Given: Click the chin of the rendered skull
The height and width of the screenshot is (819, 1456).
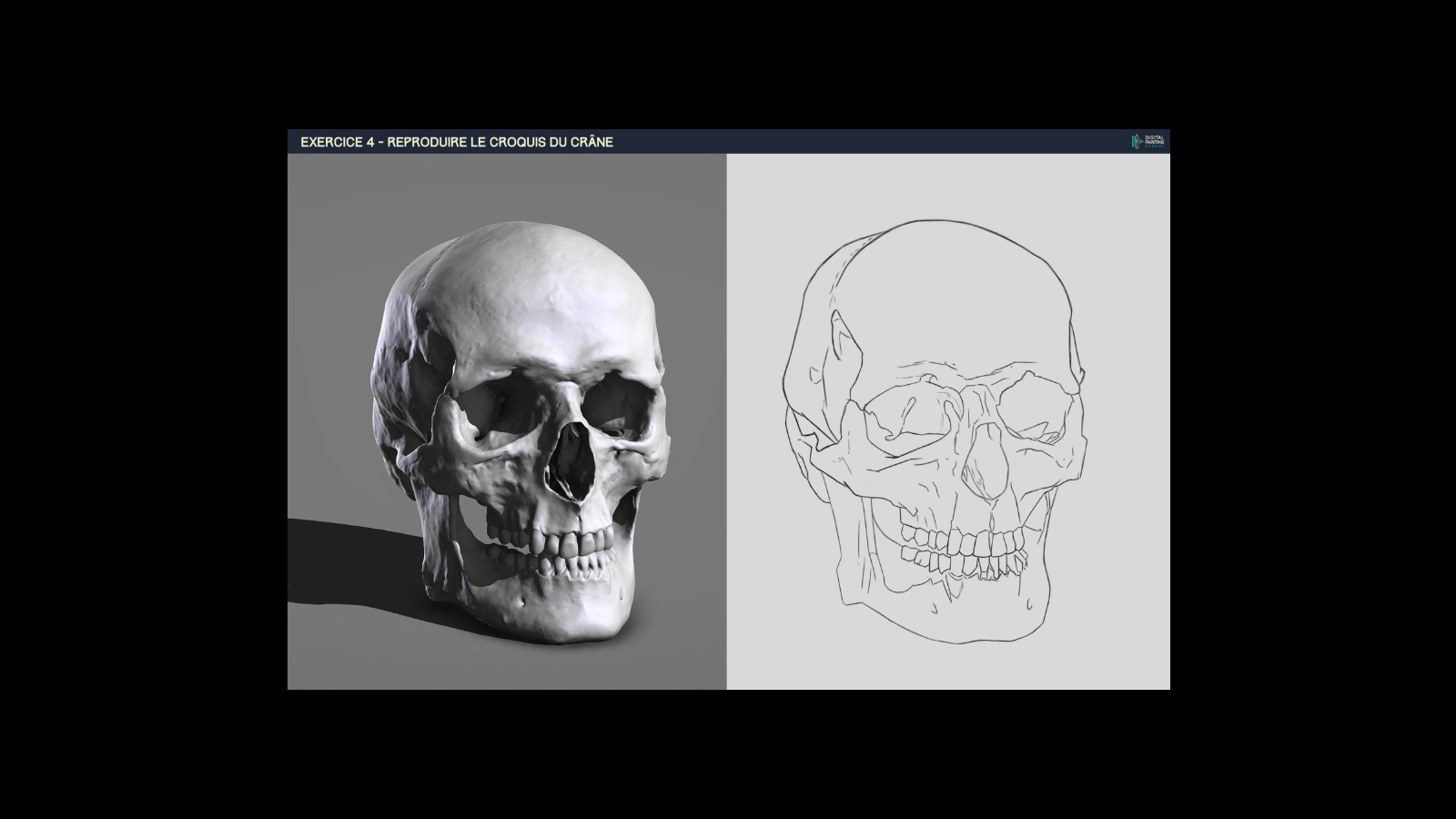Looking at the screenshot, I should (x=546, y=610).
